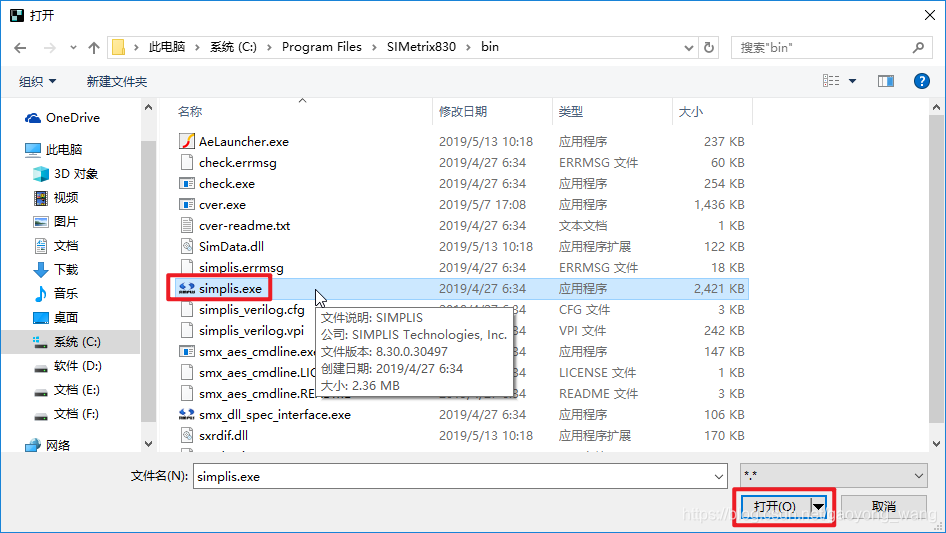This screenshot has width=946, height=533.
Task: Open file type filter *.* dropdown
Action: [834, 476]
